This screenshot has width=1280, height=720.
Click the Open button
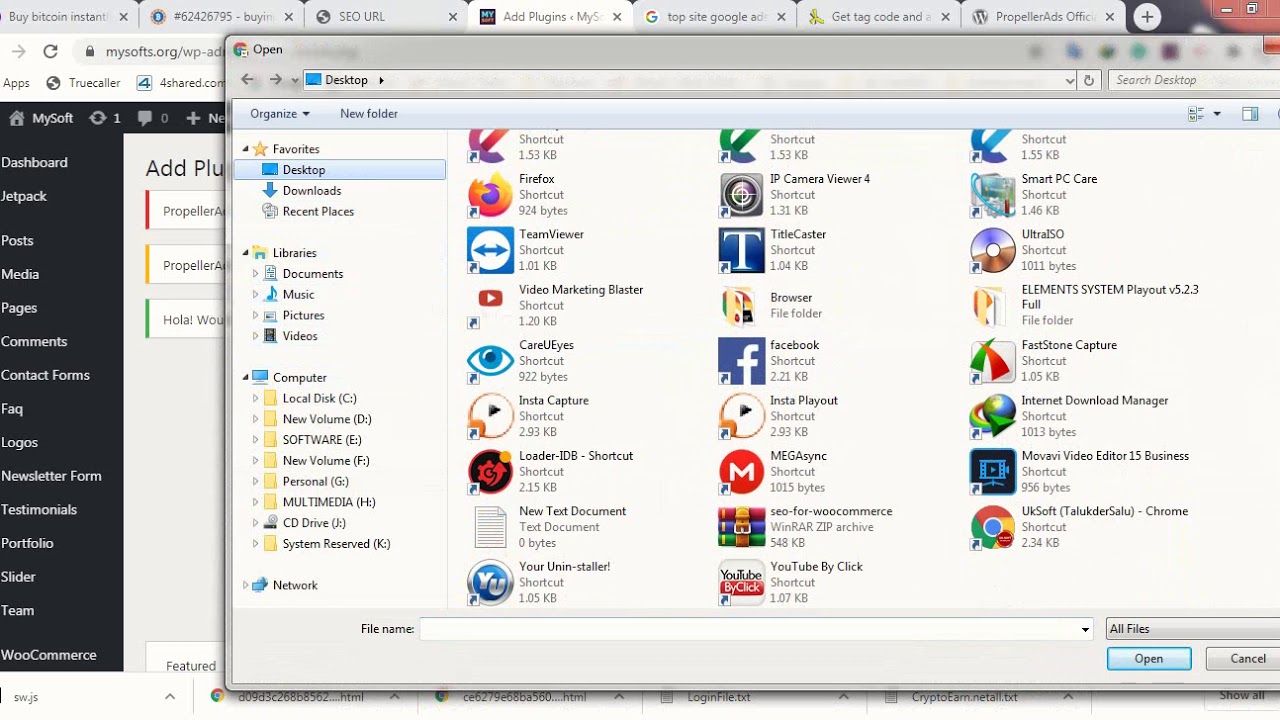coord(1149,659)
